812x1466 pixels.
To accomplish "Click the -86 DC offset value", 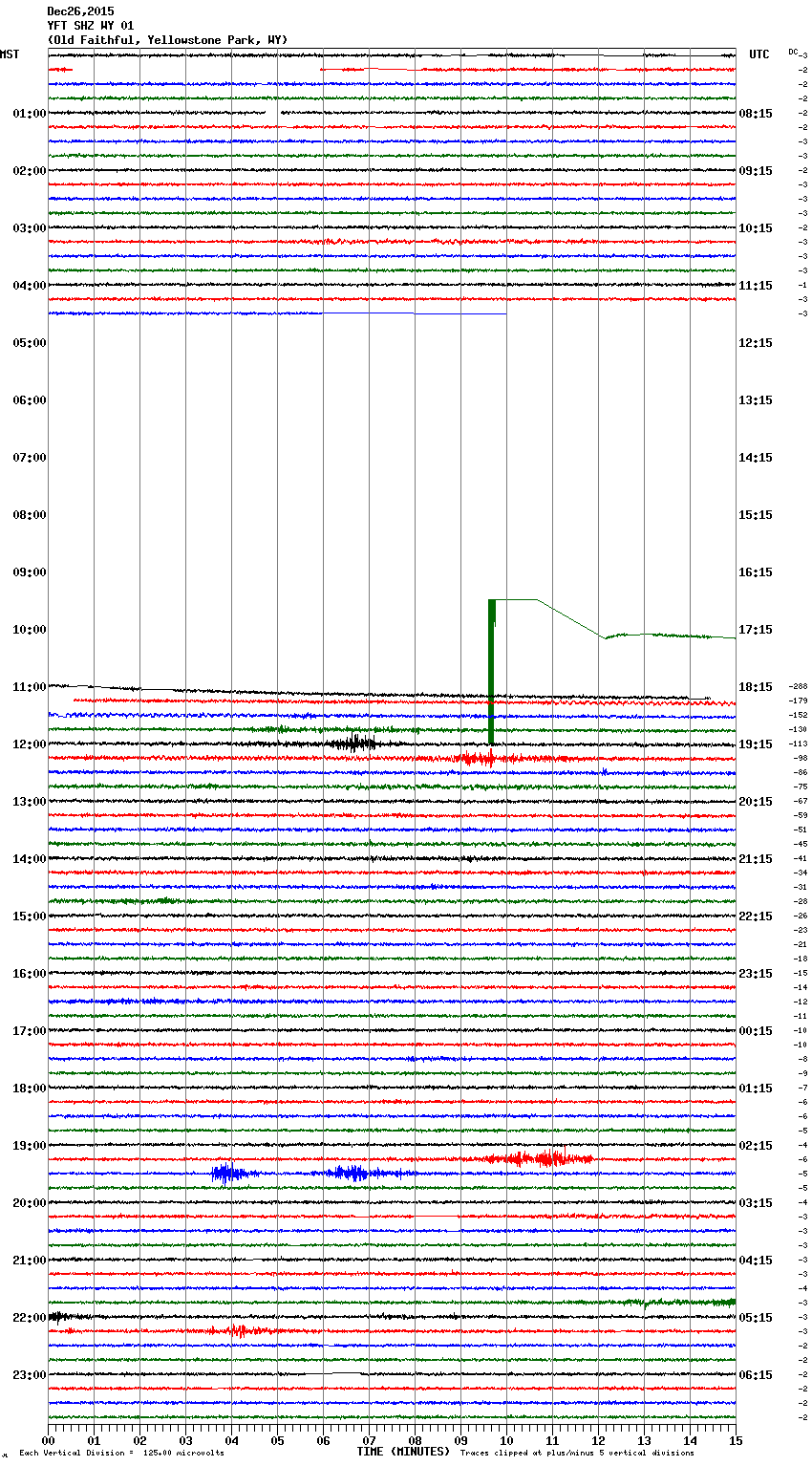I will [801, 773].
